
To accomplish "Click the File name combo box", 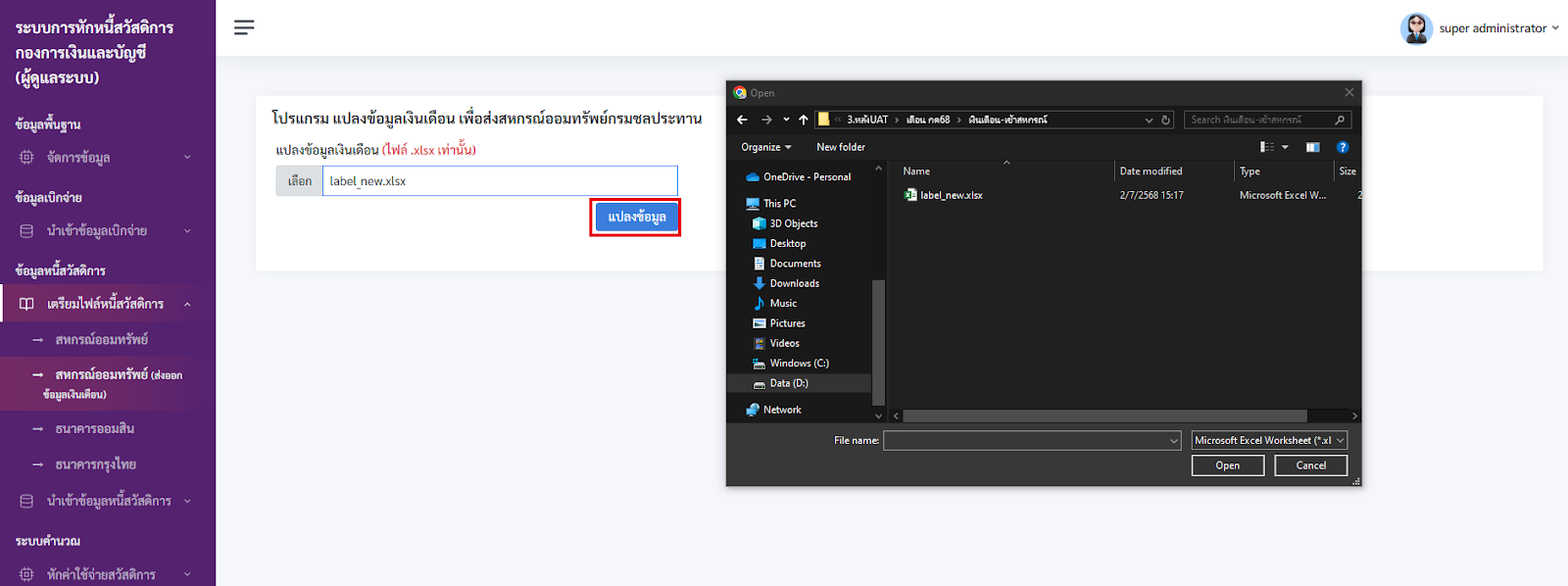I will 1032,441.
